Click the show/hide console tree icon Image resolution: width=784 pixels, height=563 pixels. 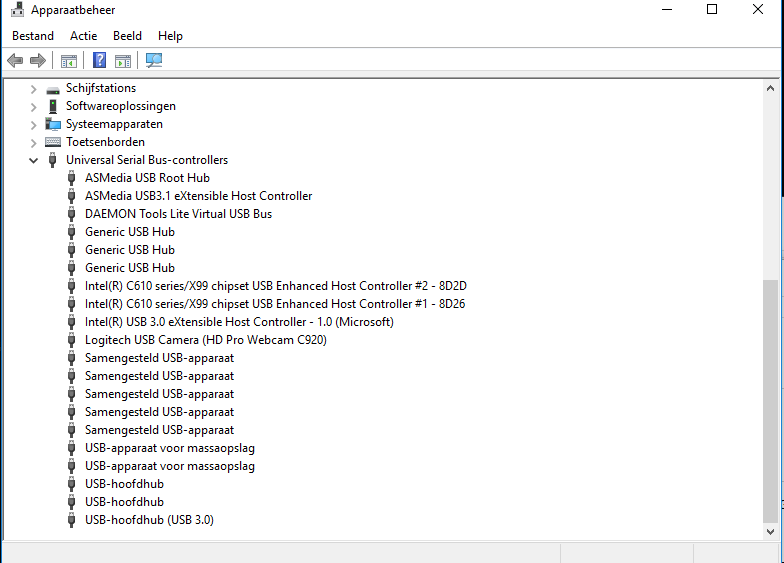pos(69,61)
